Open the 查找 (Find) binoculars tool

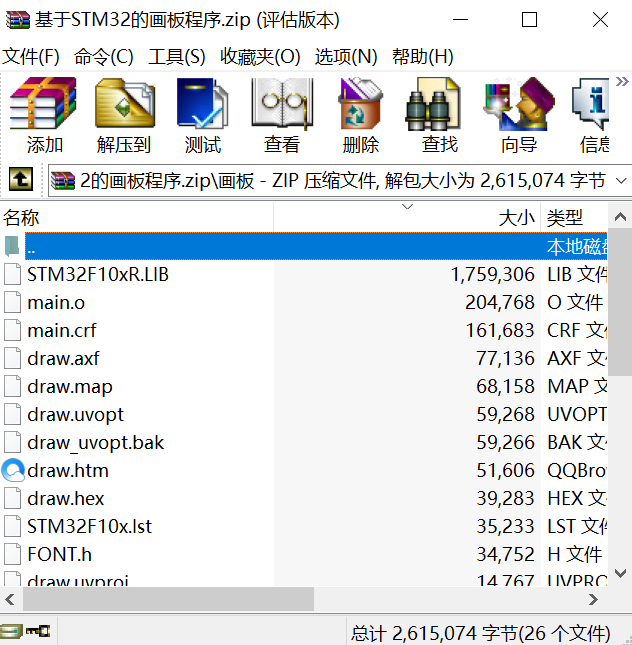point(439,116)
